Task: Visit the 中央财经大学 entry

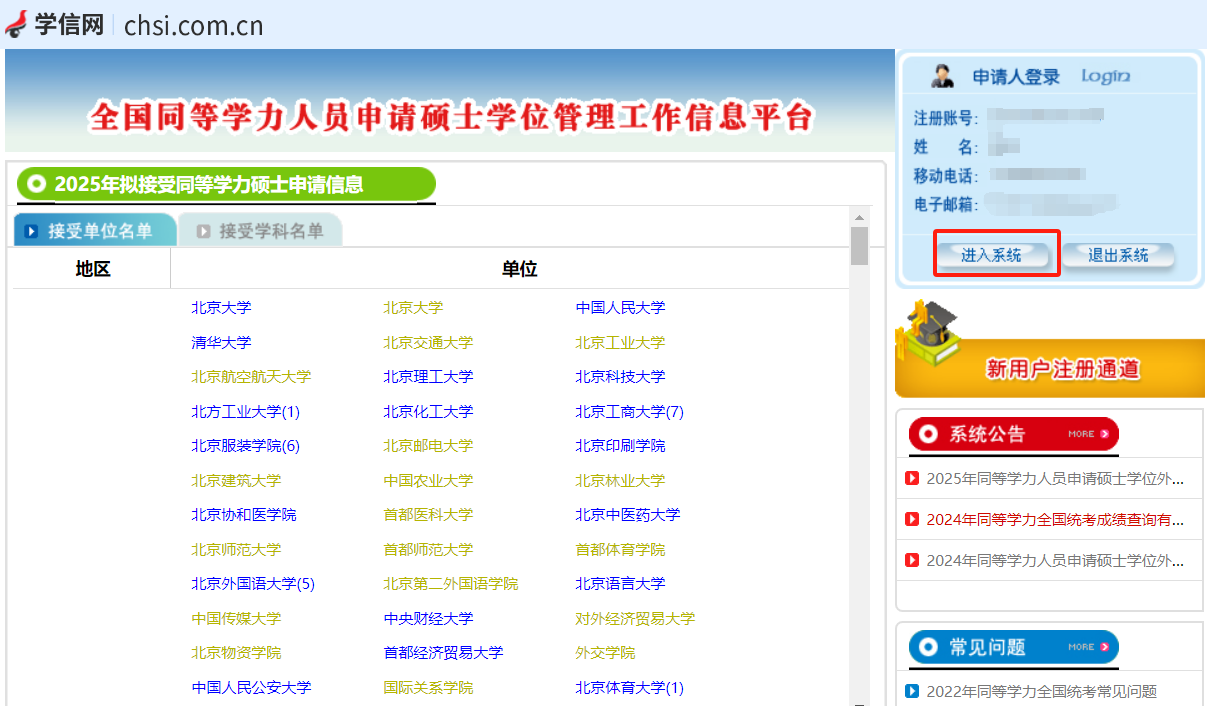Action: tap(428, 618)
